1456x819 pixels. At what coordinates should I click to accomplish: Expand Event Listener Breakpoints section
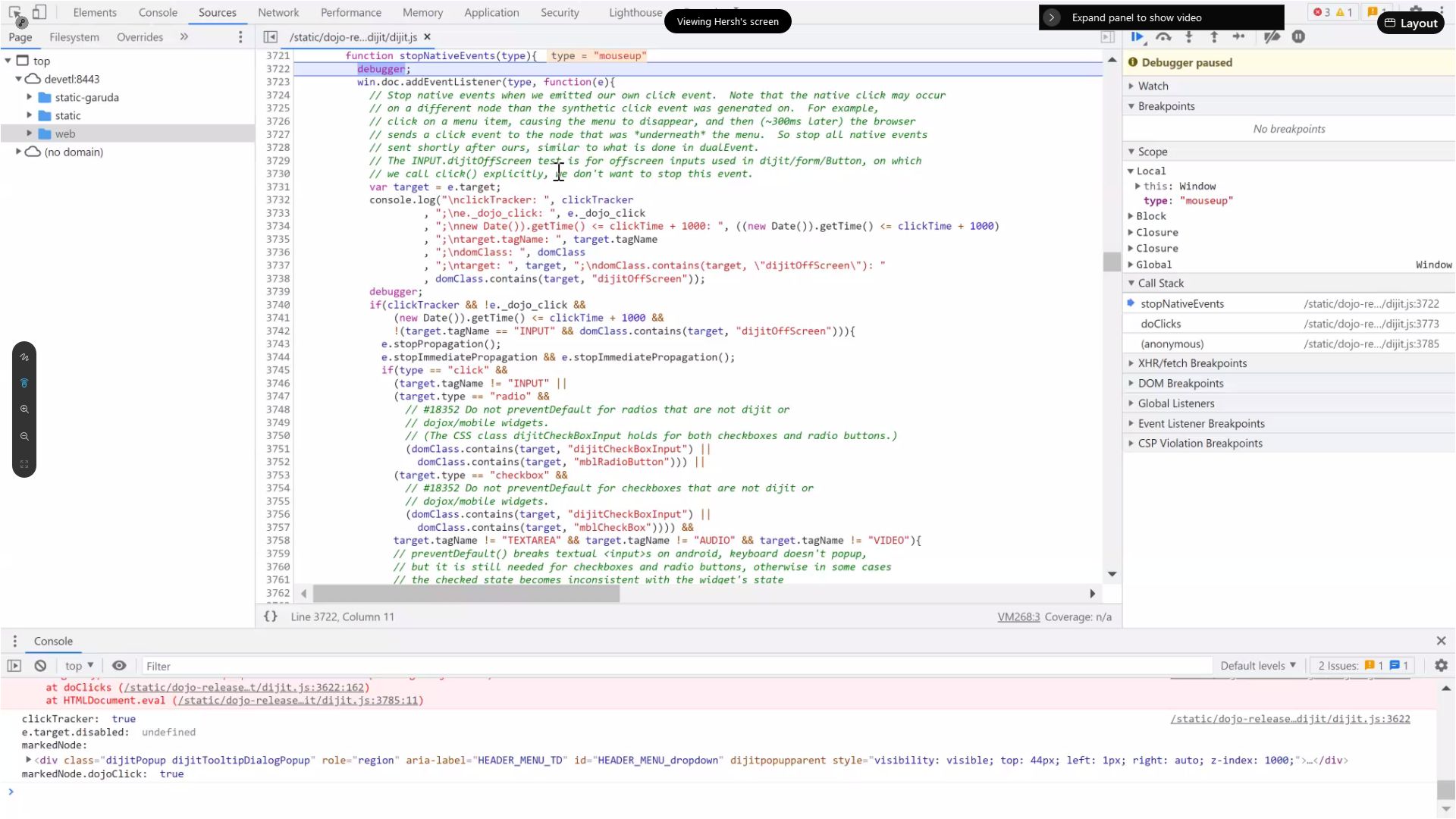[x=1200, y=423]
